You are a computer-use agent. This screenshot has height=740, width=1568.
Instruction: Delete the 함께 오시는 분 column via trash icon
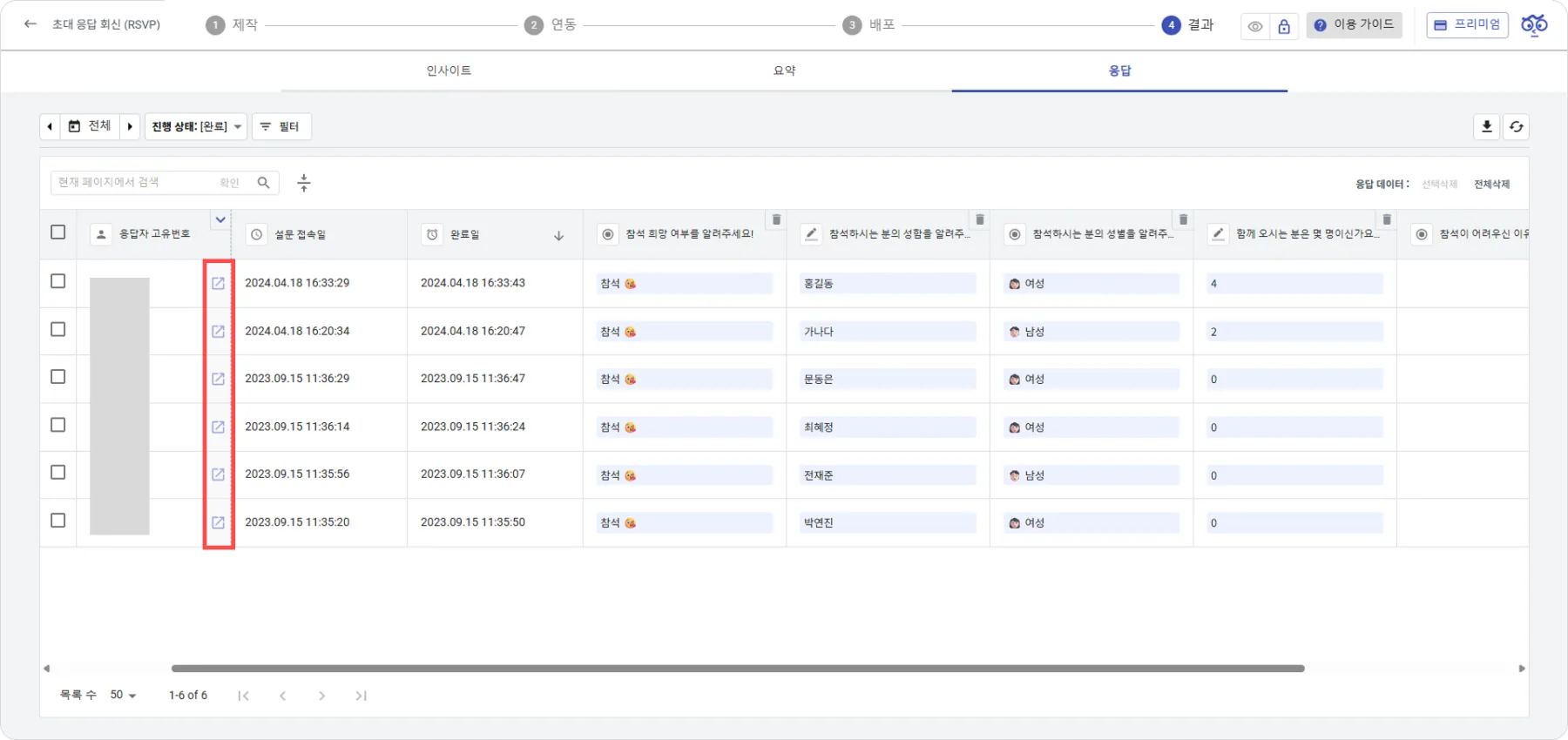(1387, 219)
